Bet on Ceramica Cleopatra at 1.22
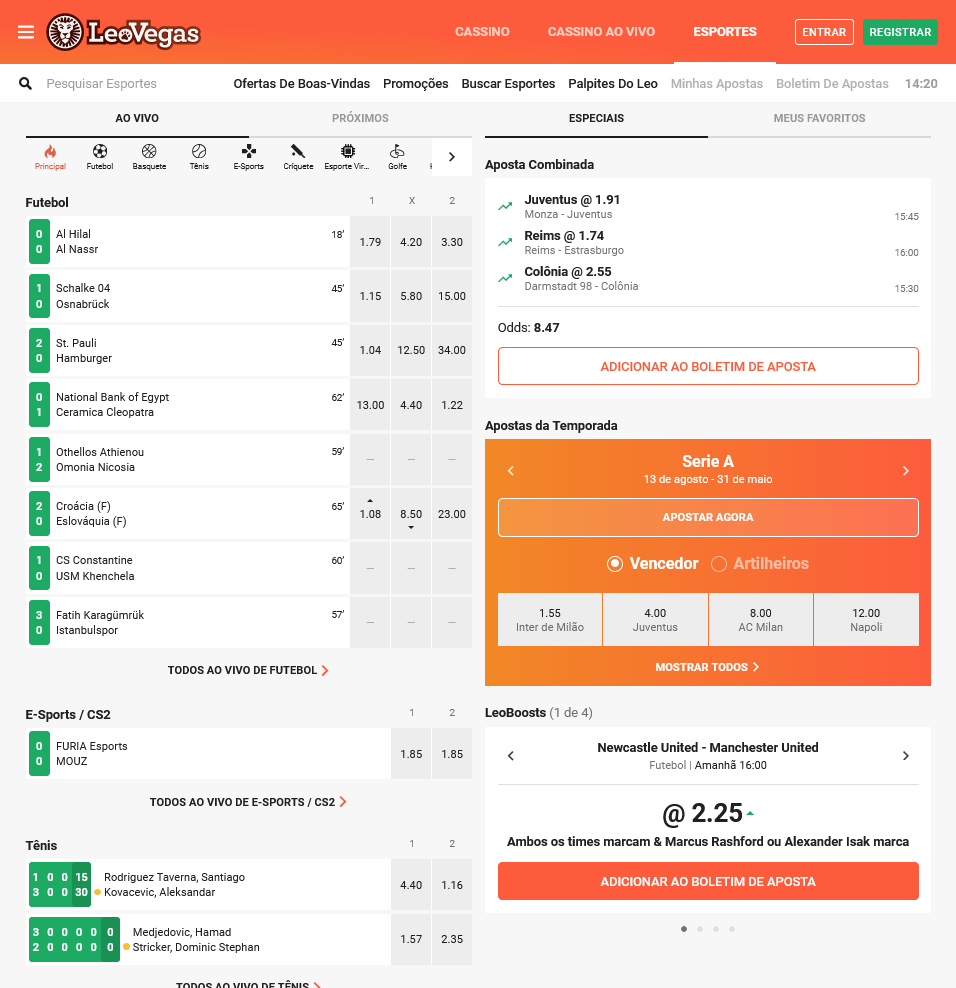Viewport: 956px width, 988px height. [452, 405]
